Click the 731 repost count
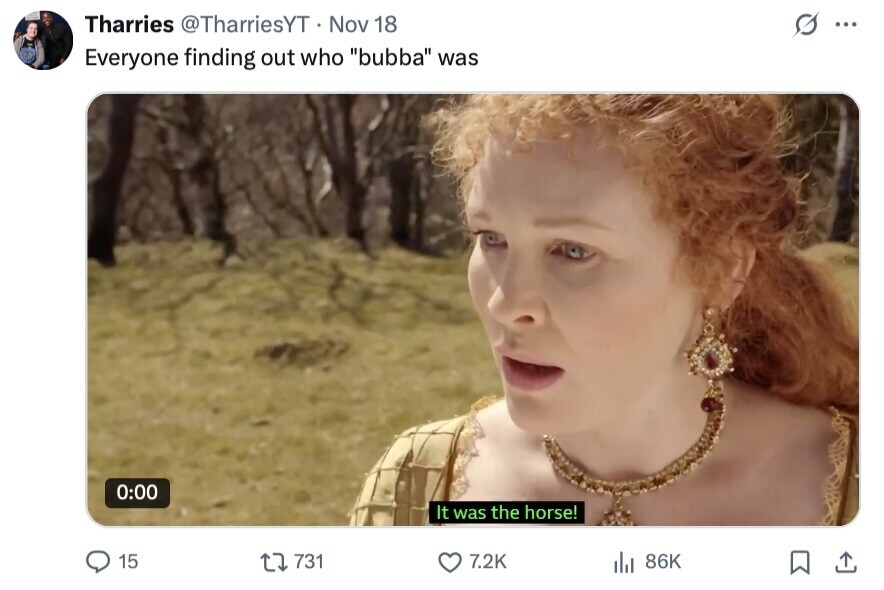Screen dimensions: 884x590 (308, 562)
